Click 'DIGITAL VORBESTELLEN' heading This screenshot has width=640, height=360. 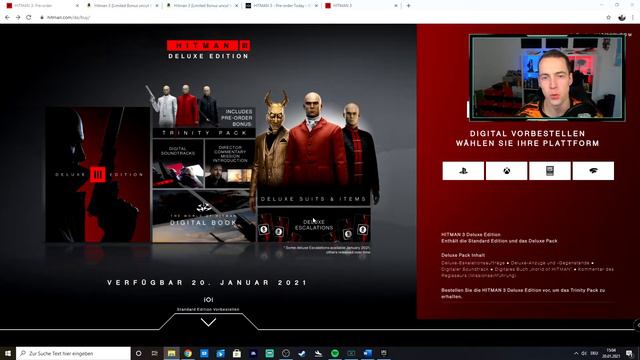(527, 133)
